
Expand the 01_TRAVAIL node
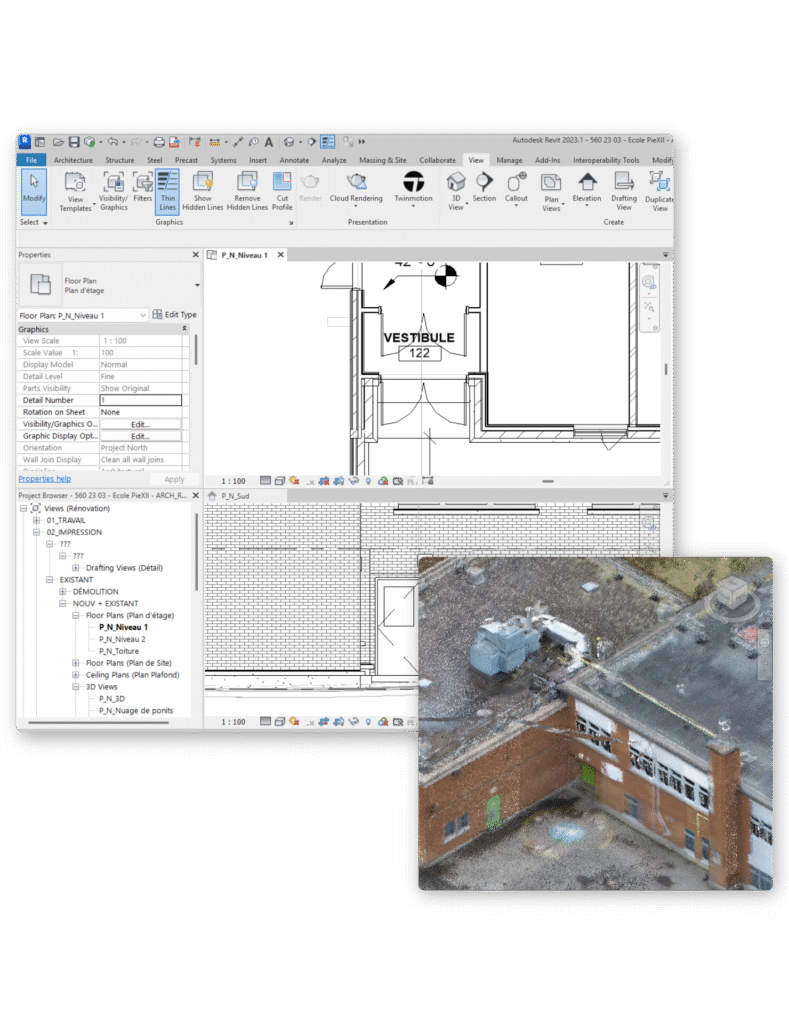pos(37,520)
